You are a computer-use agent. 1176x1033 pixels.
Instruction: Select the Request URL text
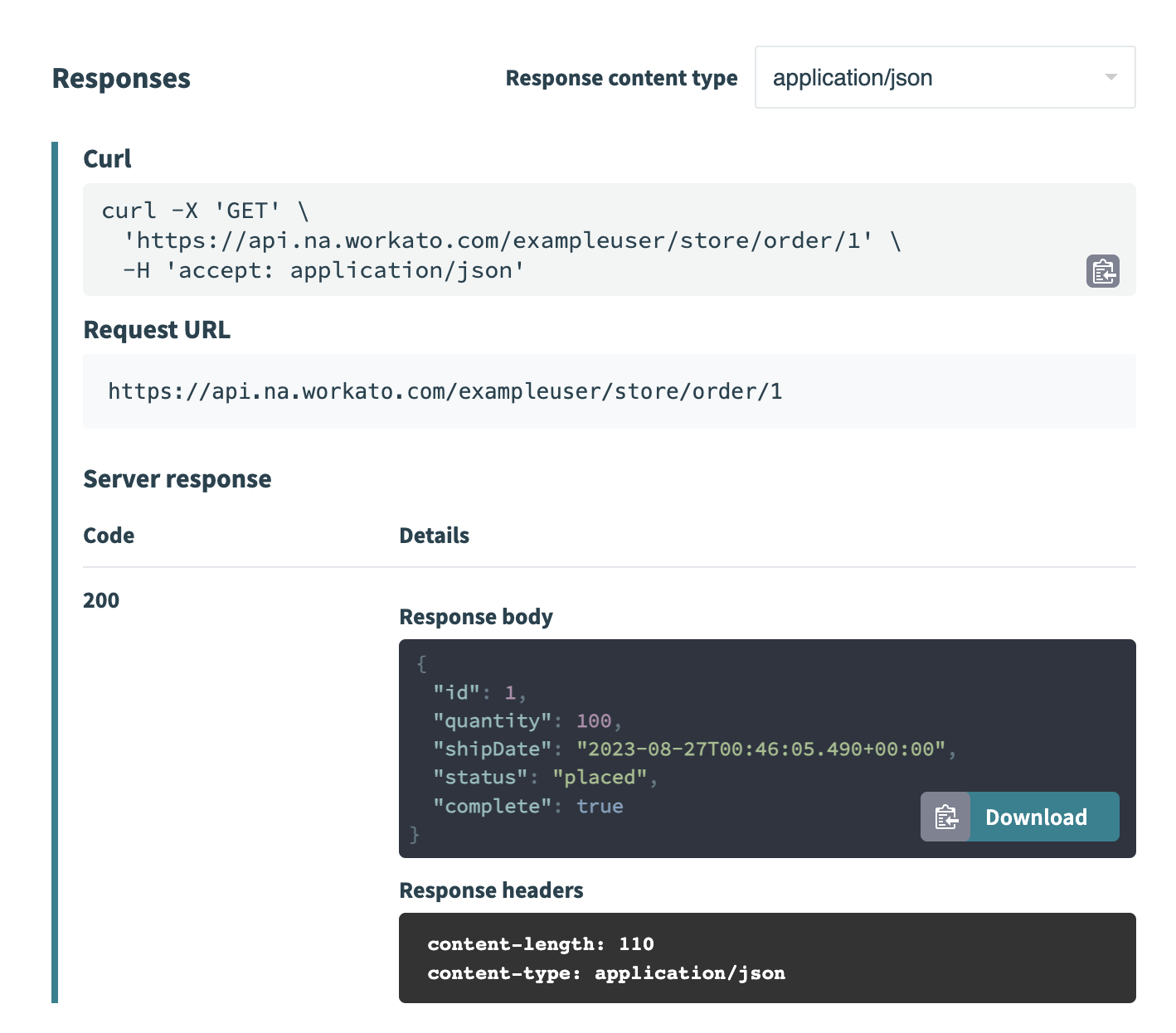click(445, 390)
